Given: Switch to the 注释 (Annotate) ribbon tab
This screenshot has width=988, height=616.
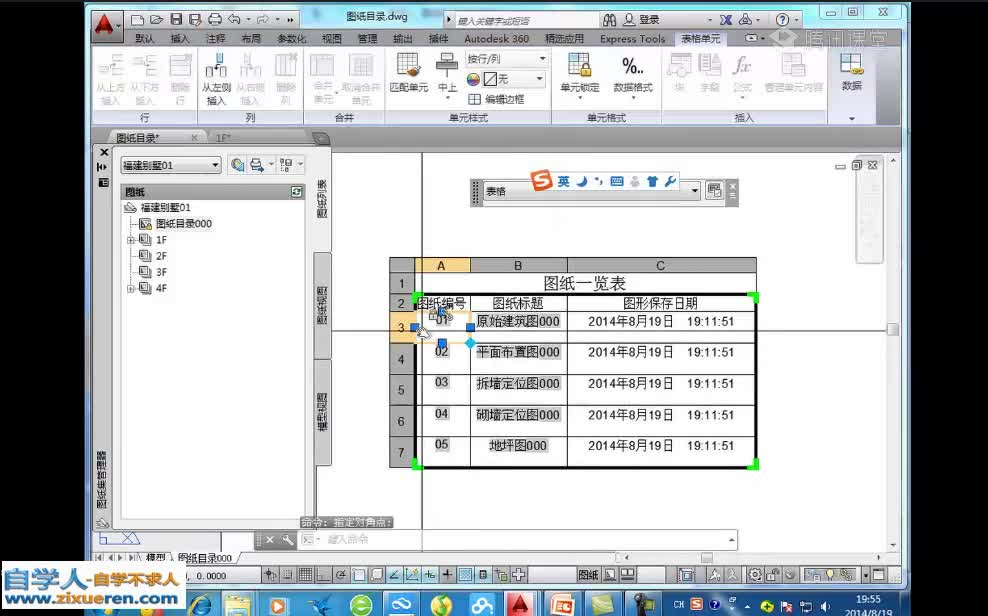Looking at the screenshot, I should tap(215, 38).
